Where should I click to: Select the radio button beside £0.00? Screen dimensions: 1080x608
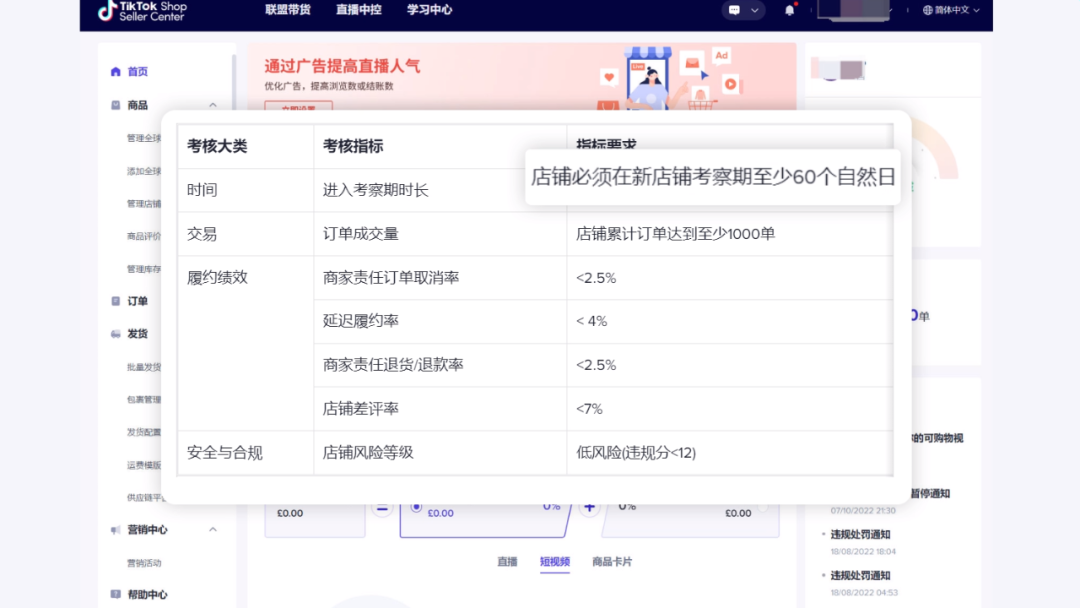(415, 506)
